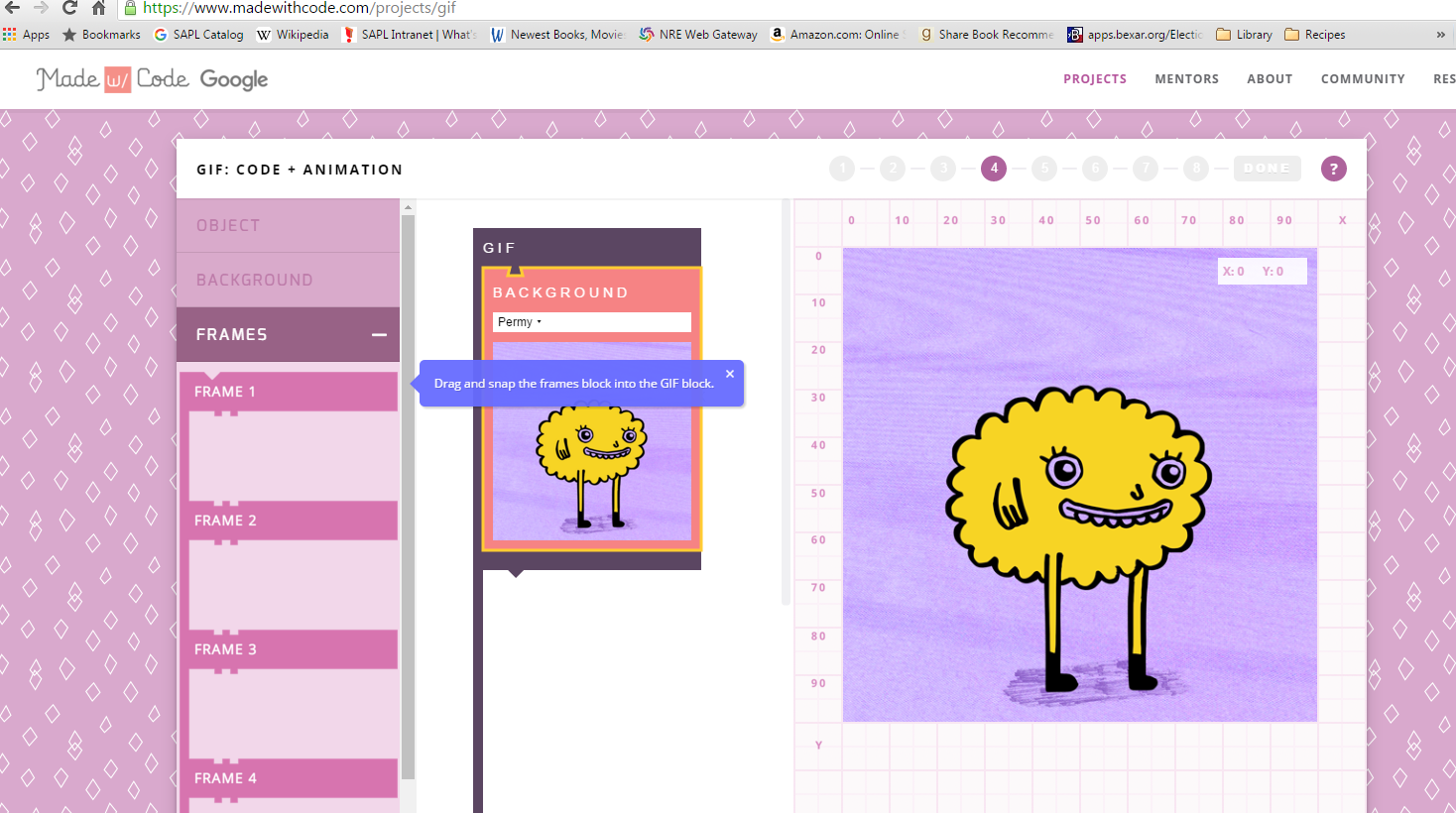
Task: Click the browser forward arrow
Action: pos(41,7)
